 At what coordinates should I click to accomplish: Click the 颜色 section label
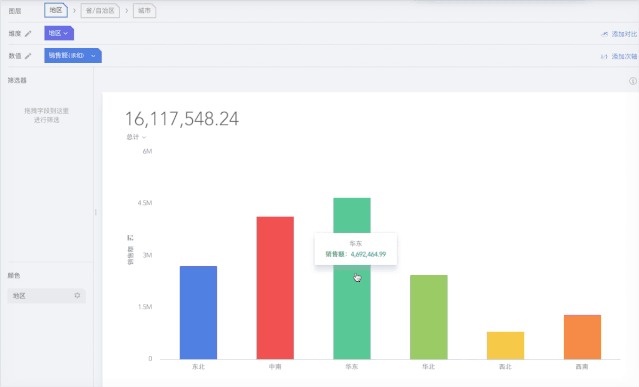coord(14,275)
